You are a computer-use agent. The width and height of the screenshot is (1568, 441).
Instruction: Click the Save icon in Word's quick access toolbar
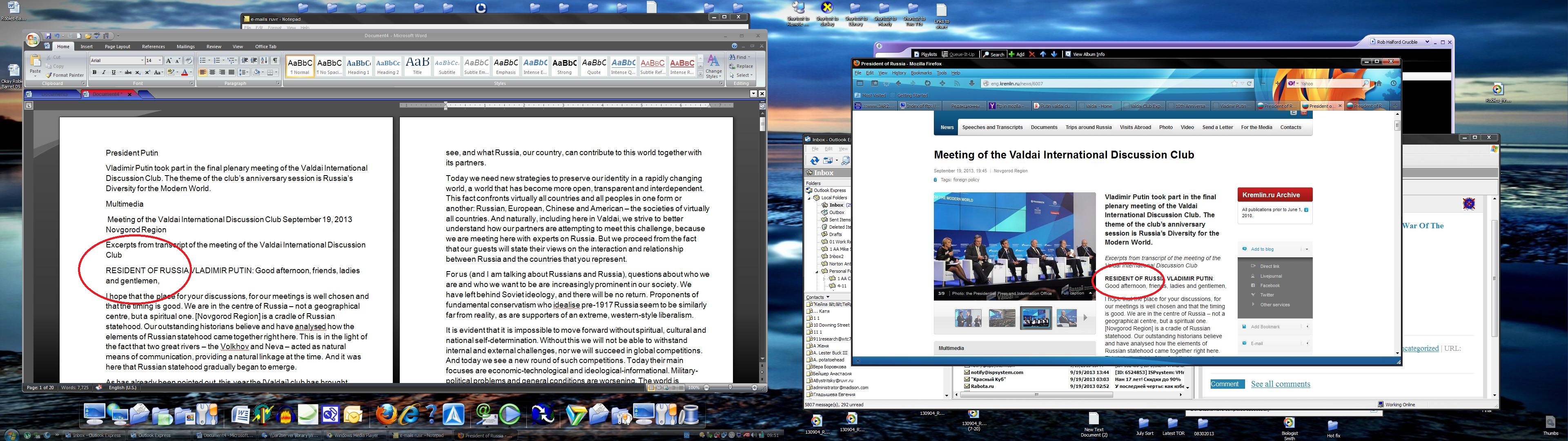coord(48,36)
